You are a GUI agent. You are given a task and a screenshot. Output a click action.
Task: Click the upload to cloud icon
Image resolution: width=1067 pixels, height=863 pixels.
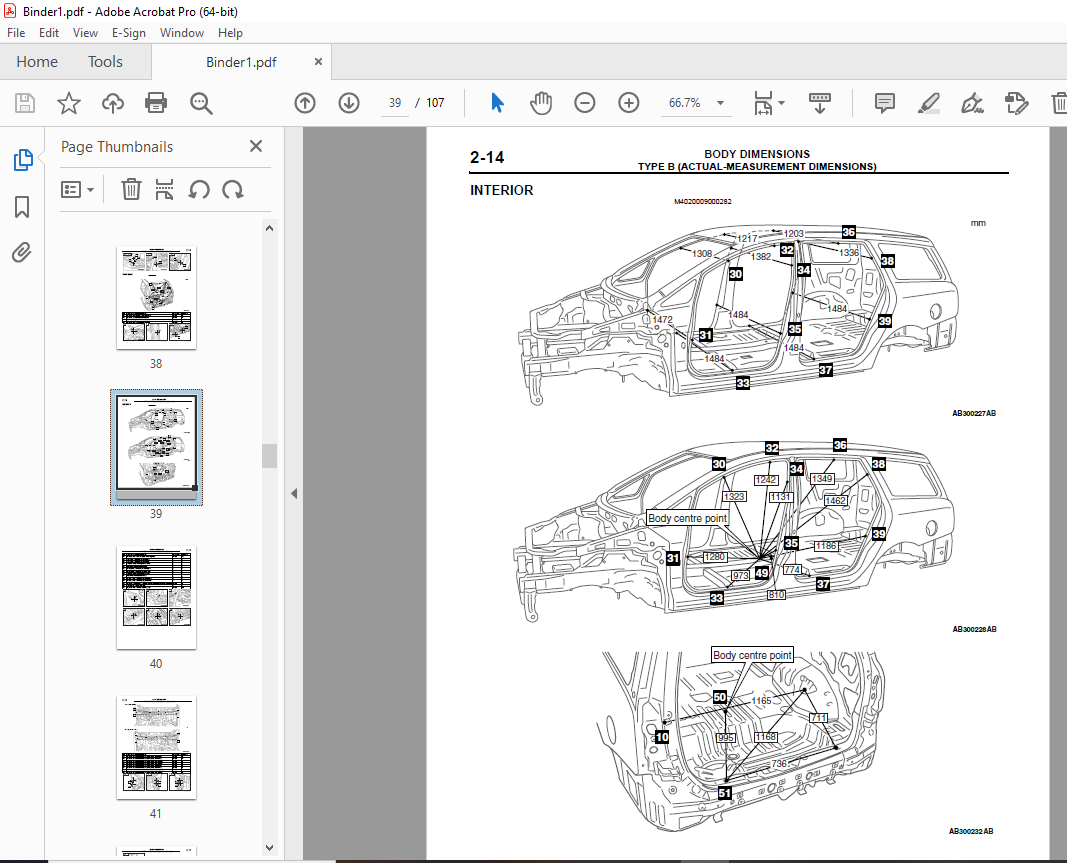click(x=112, y=103)
